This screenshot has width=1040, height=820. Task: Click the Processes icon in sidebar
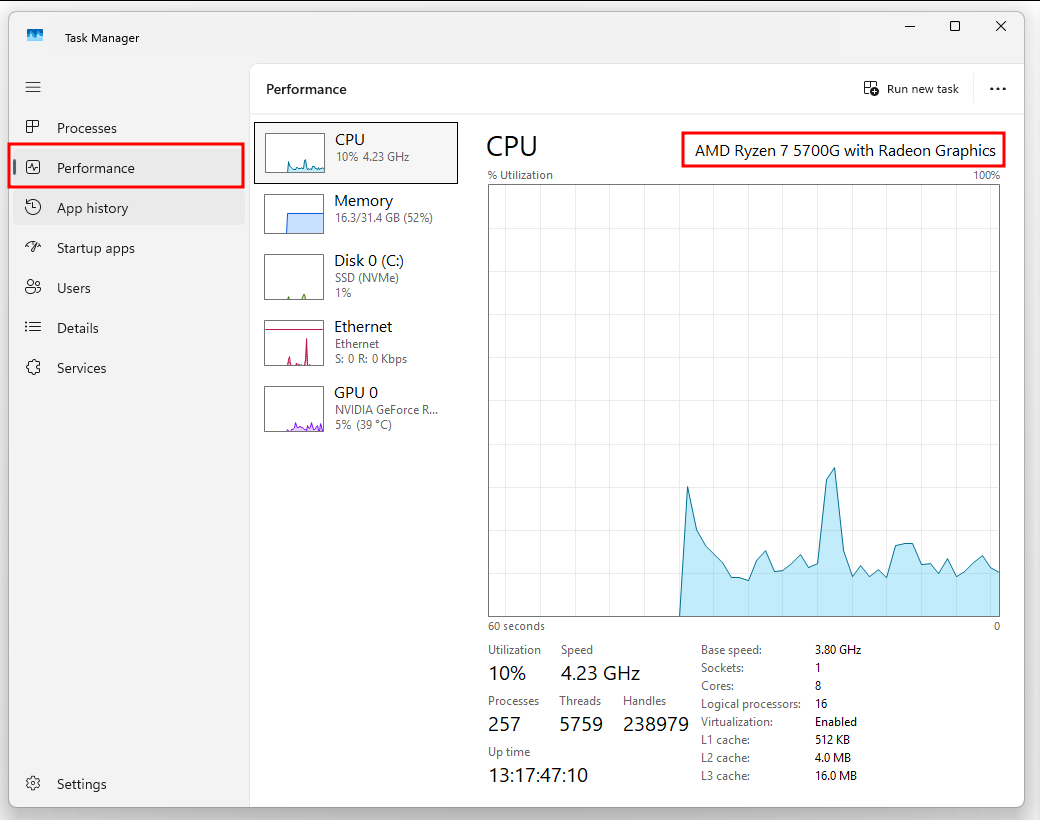[32, 127]
